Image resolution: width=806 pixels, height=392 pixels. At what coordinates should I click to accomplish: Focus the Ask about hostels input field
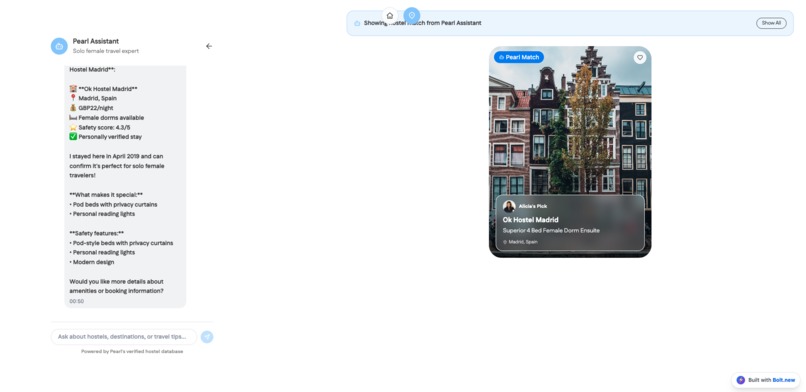tap(123, 337)
